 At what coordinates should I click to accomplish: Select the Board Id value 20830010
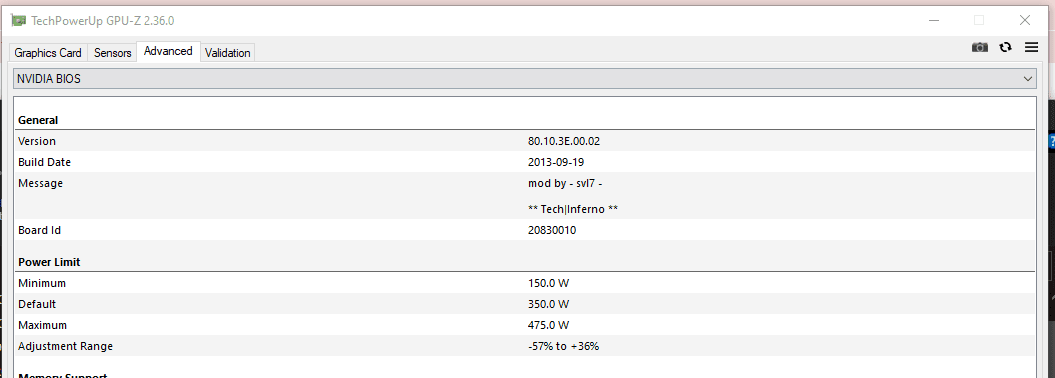(x=552, y=230)
